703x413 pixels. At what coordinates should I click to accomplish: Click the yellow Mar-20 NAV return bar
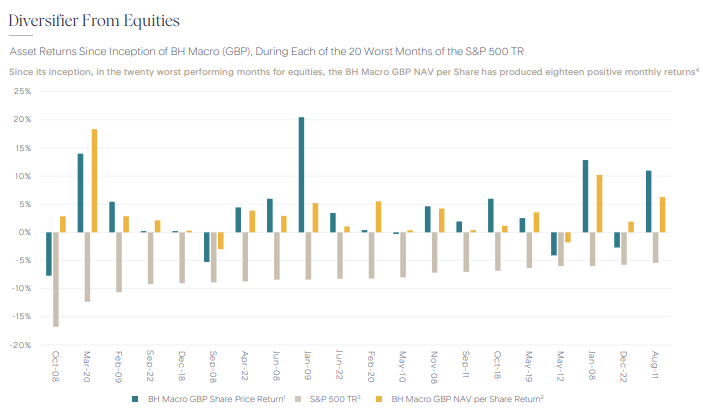pos(94,180)
